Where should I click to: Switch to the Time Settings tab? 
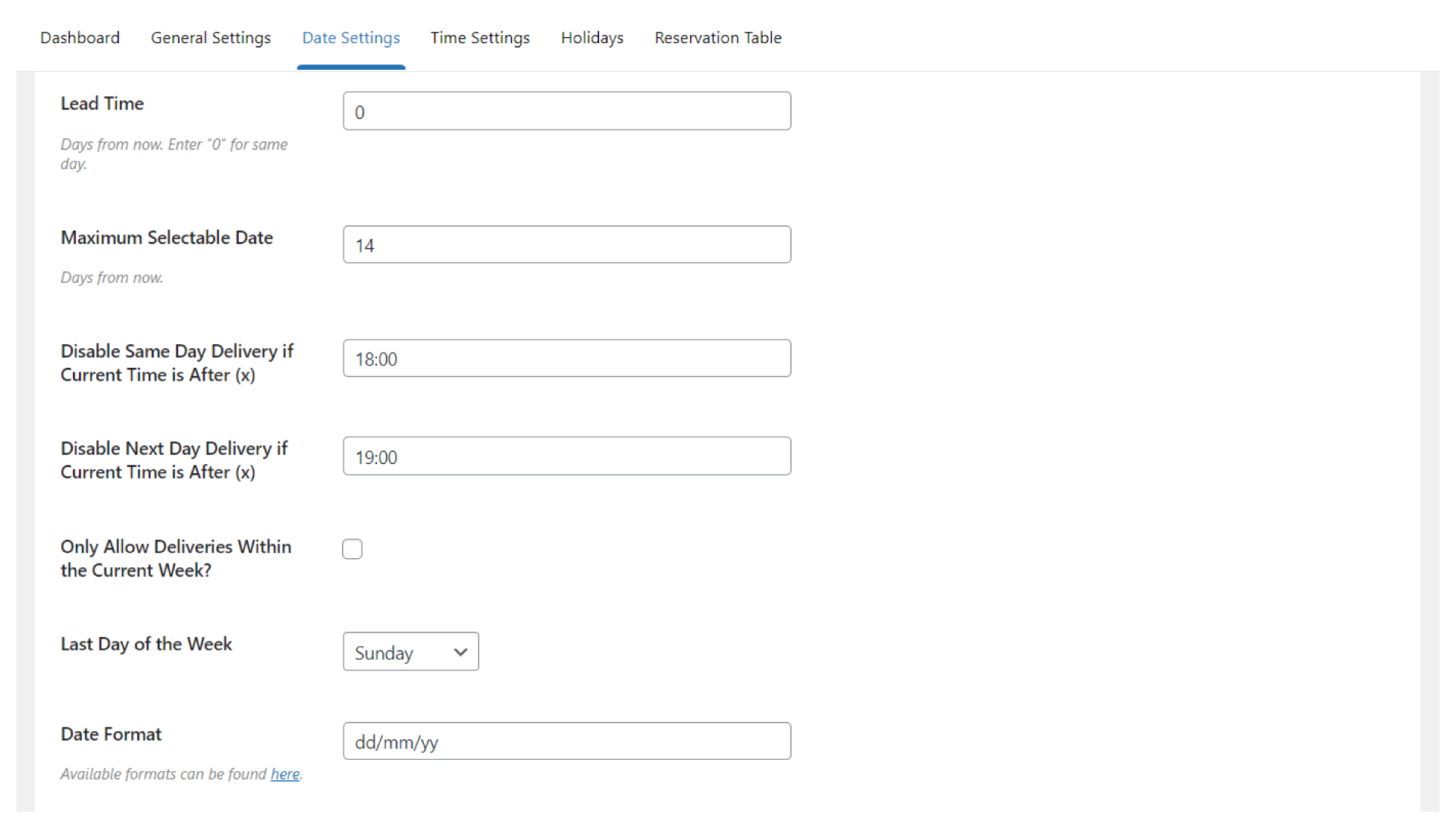[x=479, y=37]
